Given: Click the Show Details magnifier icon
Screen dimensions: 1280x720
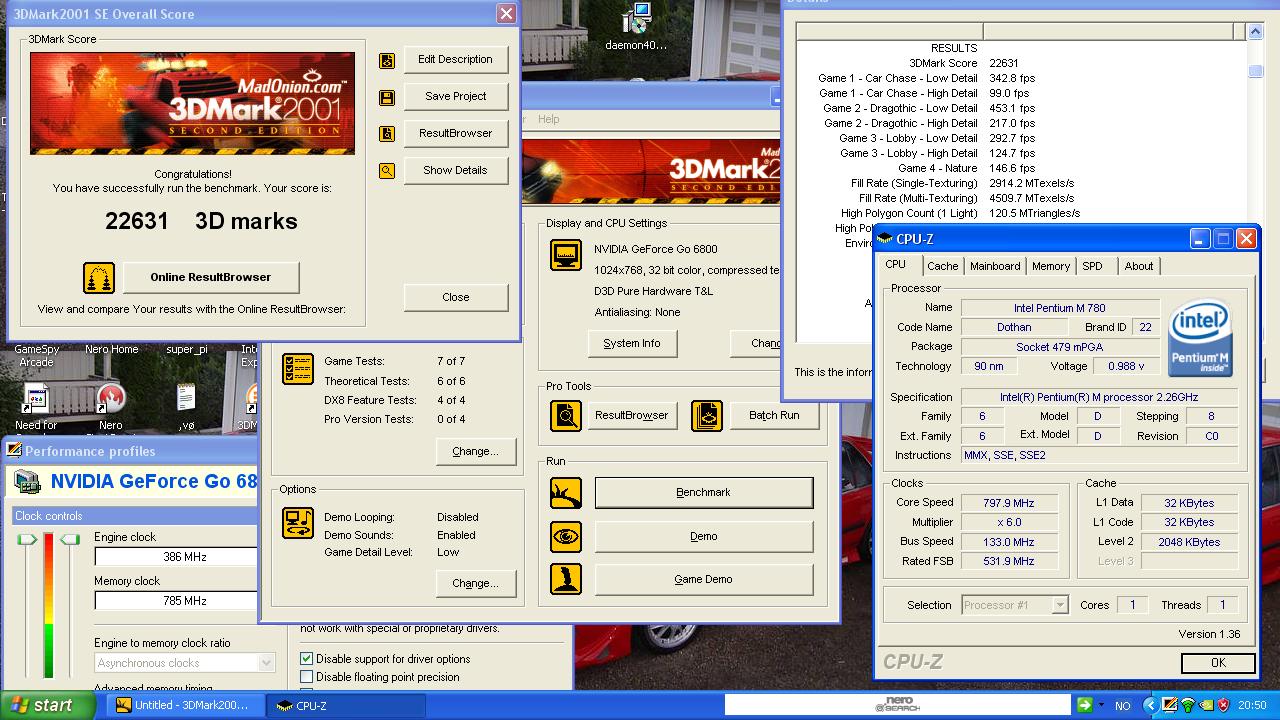Looking at the screenshot, I should pos(387,171).
